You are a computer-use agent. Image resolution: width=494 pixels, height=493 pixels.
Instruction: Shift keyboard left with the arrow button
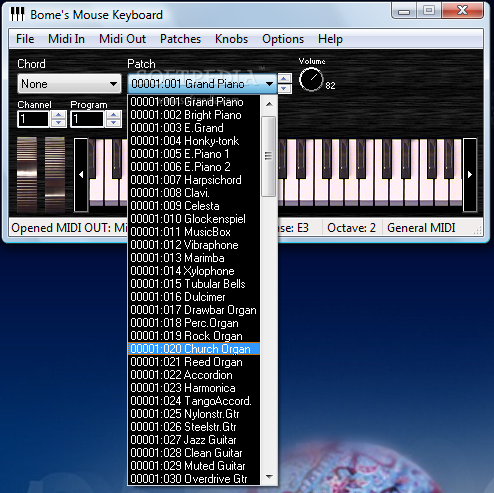(x=81, y=175)
